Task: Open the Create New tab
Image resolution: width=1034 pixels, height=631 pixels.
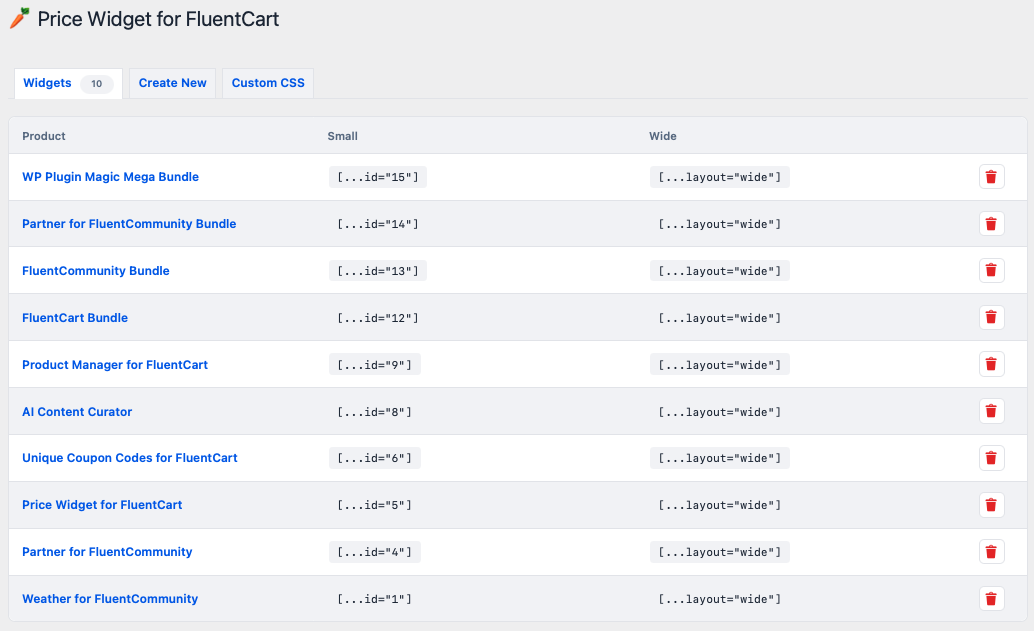Action: [x=172, y=83]
